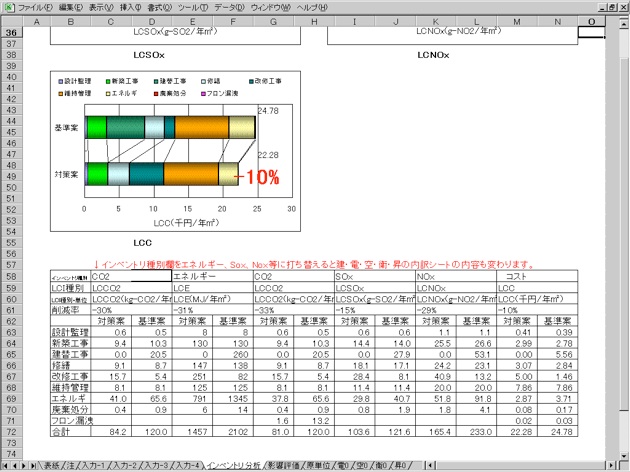Screen dimensions: 630x472
Task: Click orange segment of 基準案 bar
Action: click(x=202, y=127)
